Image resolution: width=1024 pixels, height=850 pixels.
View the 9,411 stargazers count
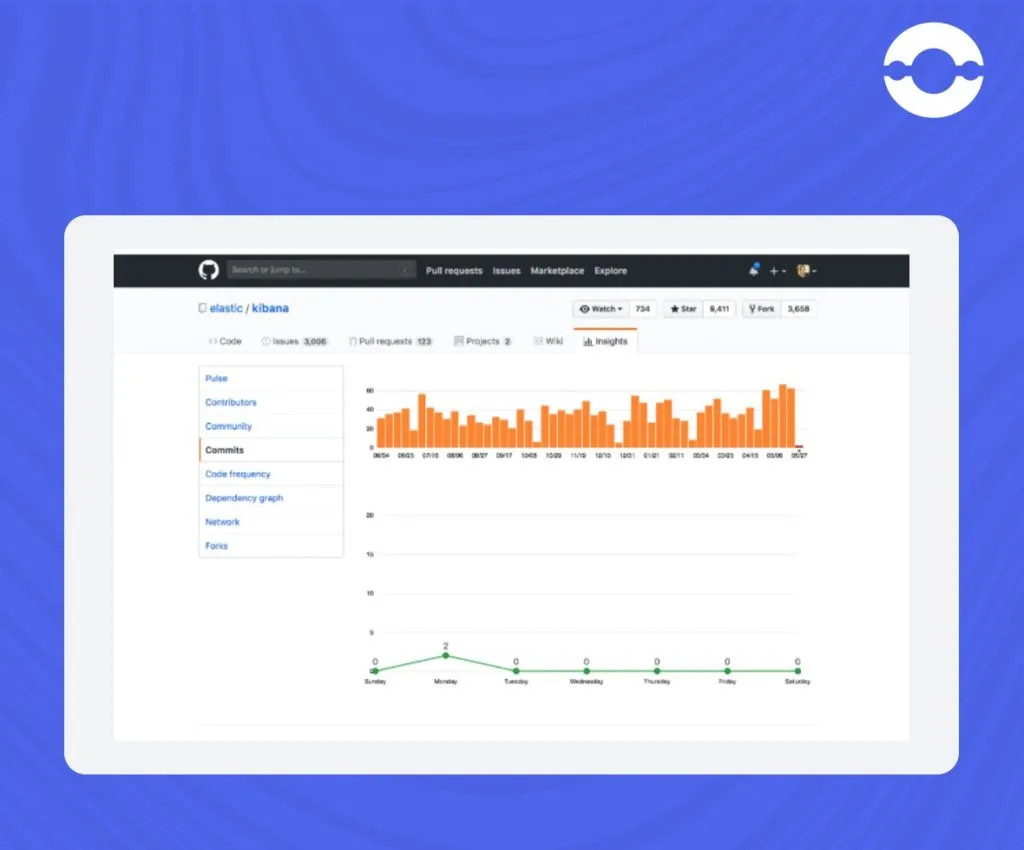click(x=719, y=309)
